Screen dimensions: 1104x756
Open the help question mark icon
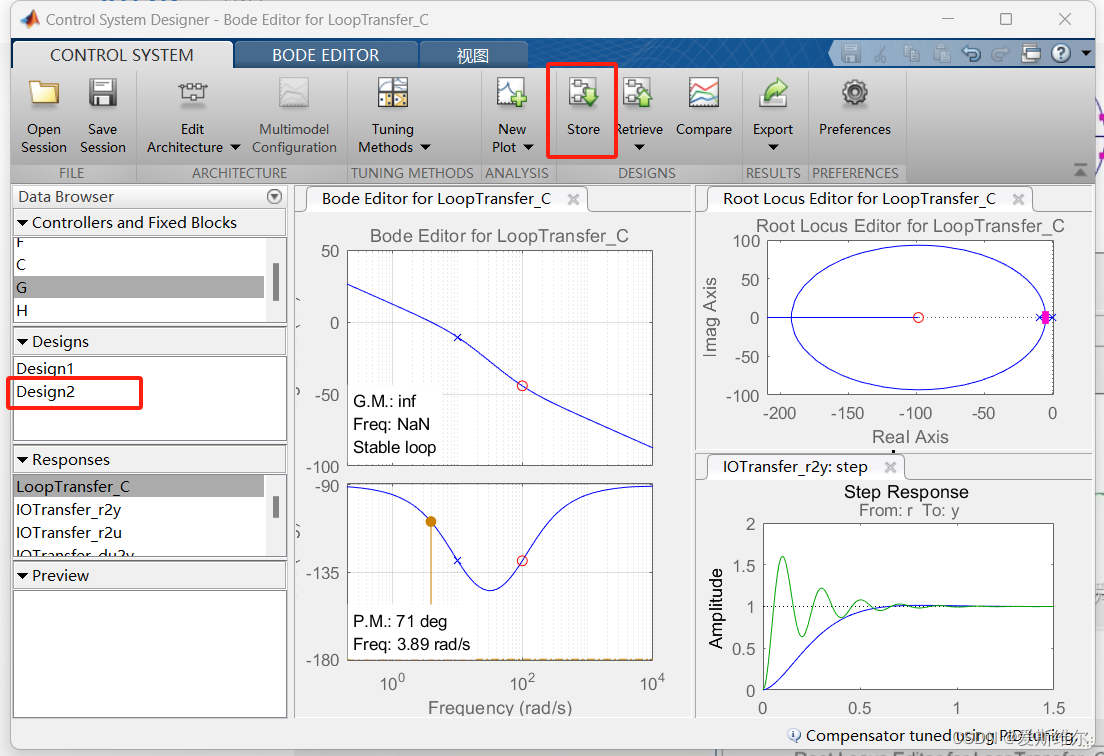coord(1061,53)
